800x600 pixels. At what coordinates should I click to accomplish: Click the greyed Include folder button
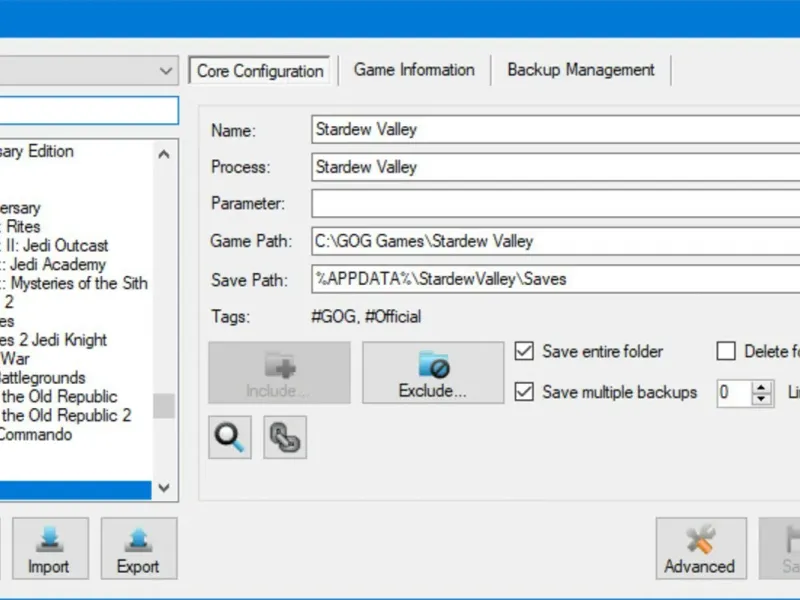click(279, 372)
